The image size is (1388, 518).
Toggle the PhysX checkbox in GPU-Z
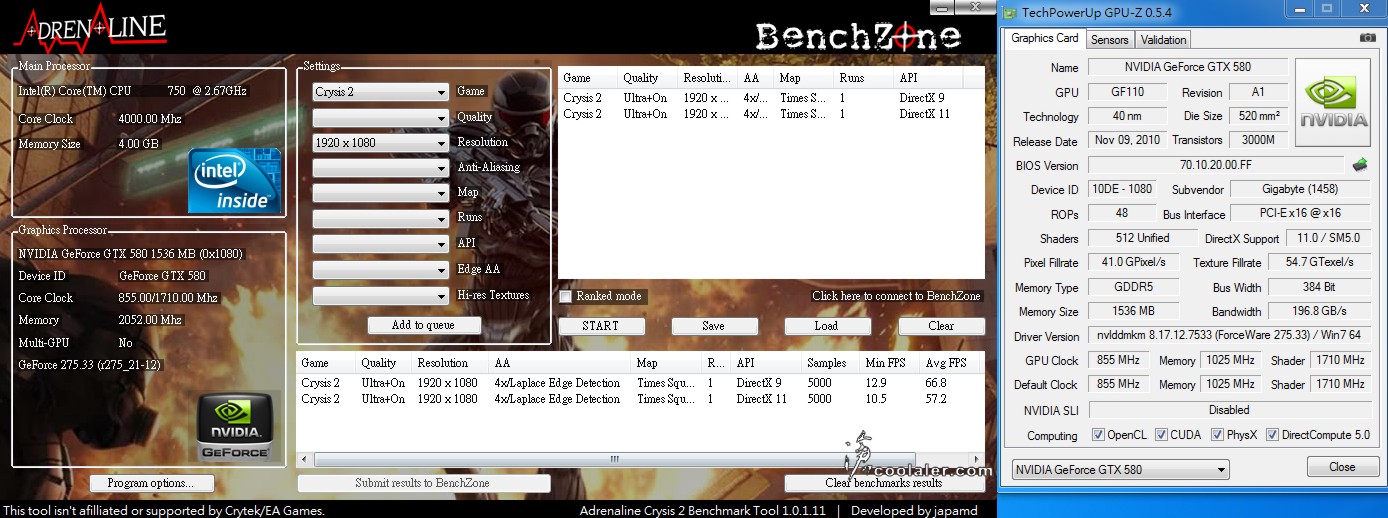[x=1217, y=435]
